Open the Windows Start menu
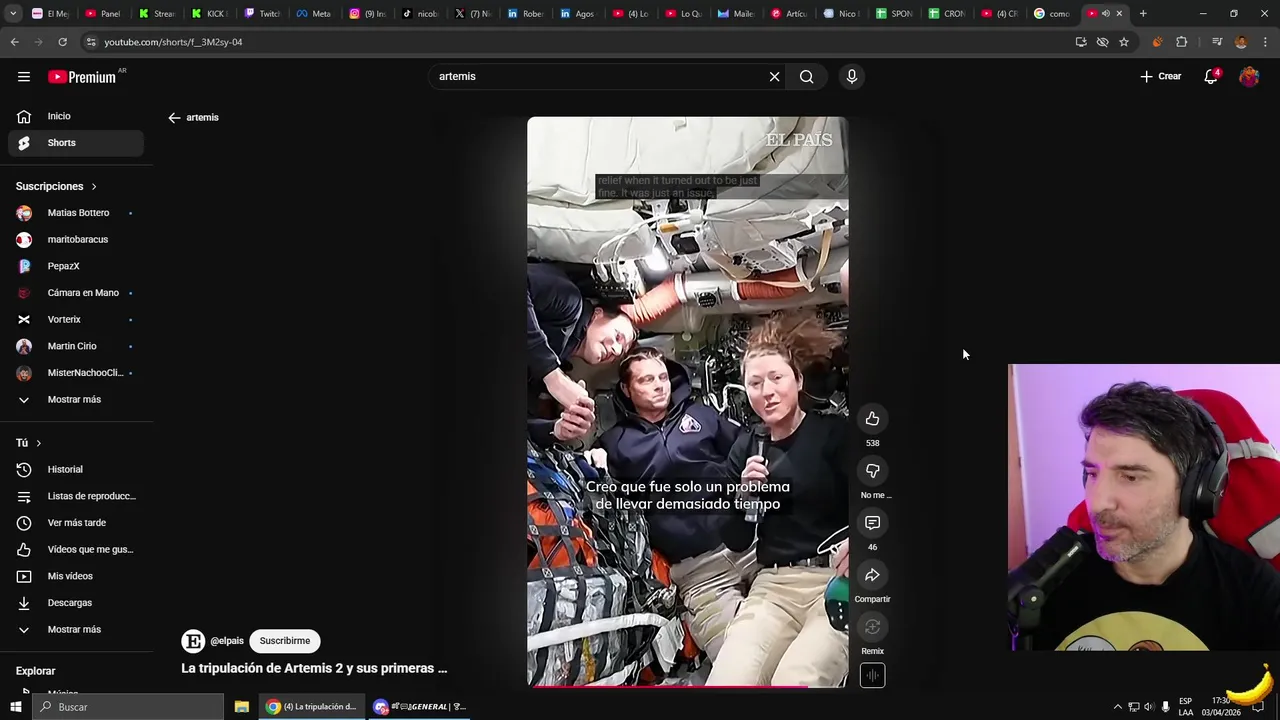This screenshot has width=1280, height=720. pos(15,707)
